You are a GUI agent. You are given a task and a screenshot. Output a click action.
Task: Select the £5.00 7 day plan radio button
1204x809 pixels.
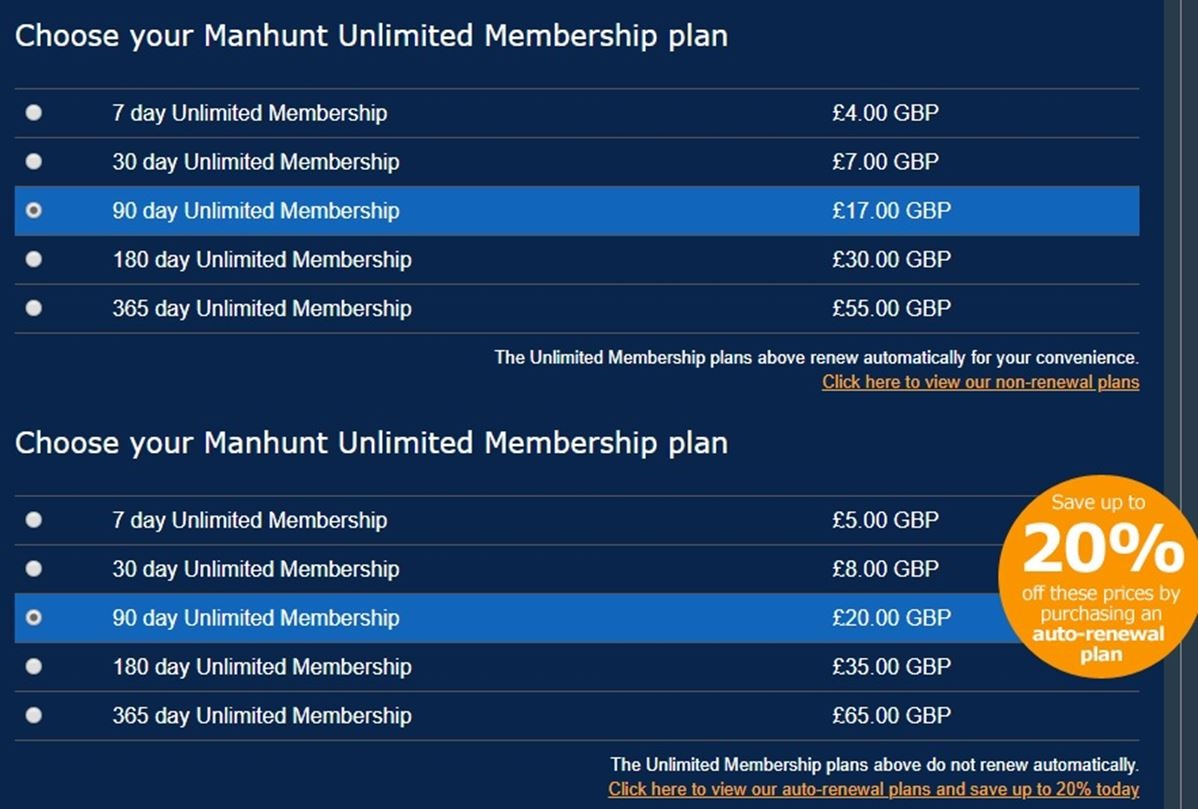pyautogui.click(x=34, y=520)
